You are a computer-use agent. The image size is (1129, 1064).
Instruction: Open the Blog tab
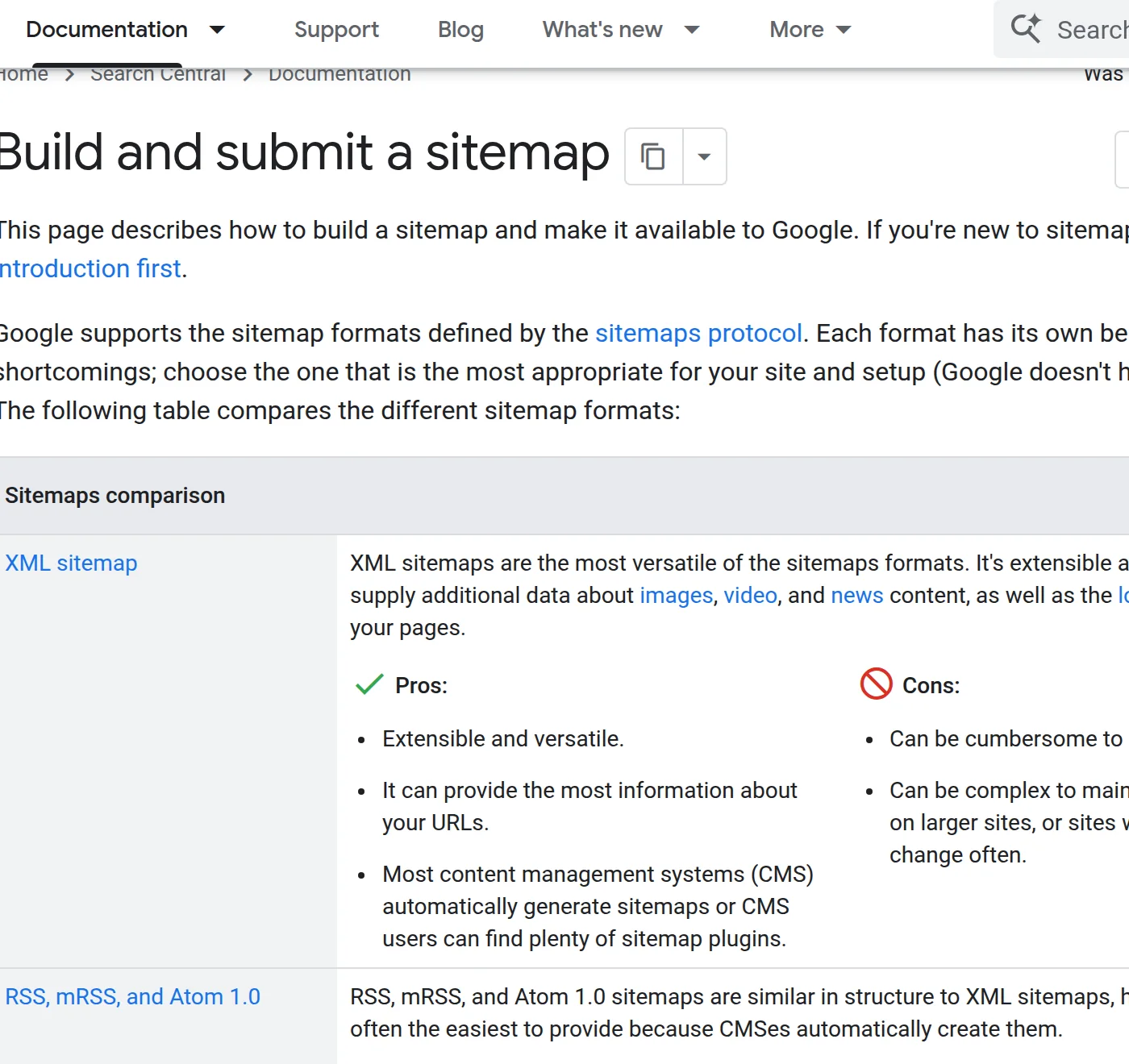(460, 30)
